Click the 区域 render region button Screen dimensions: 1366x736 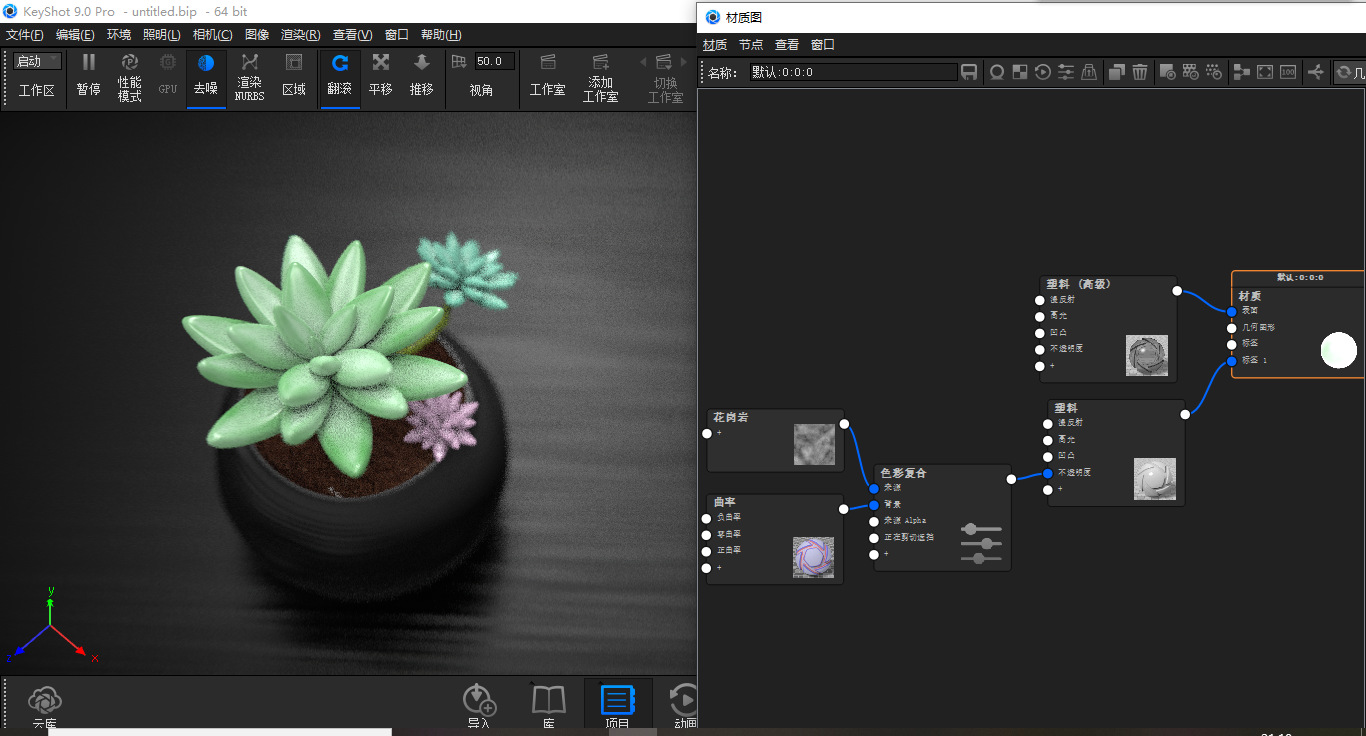[294, 75]
